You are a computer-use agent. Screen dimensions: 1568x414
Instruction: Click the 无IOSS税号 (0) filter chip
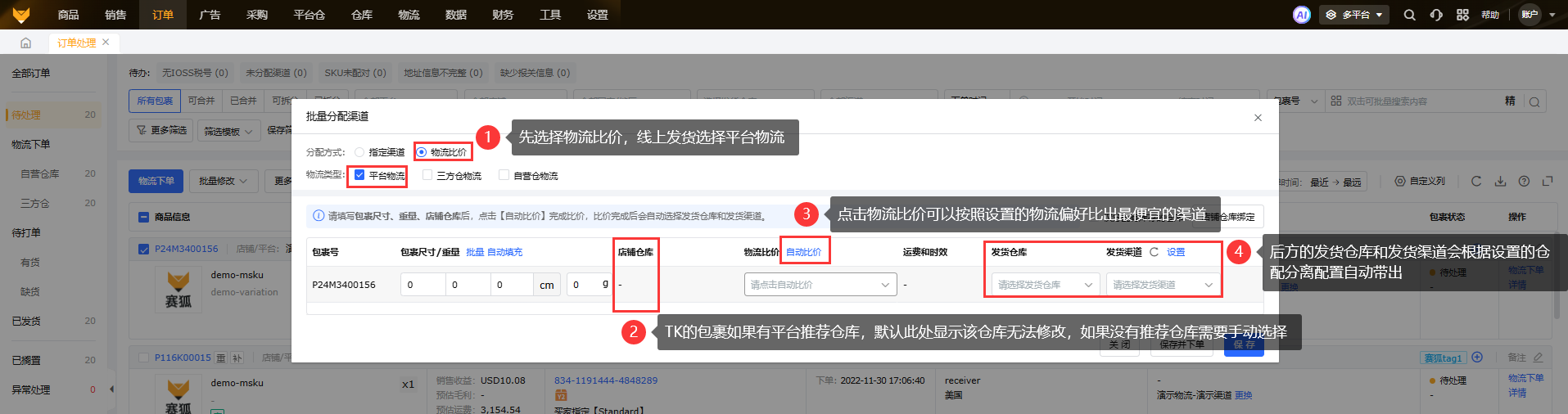[195, 73]
